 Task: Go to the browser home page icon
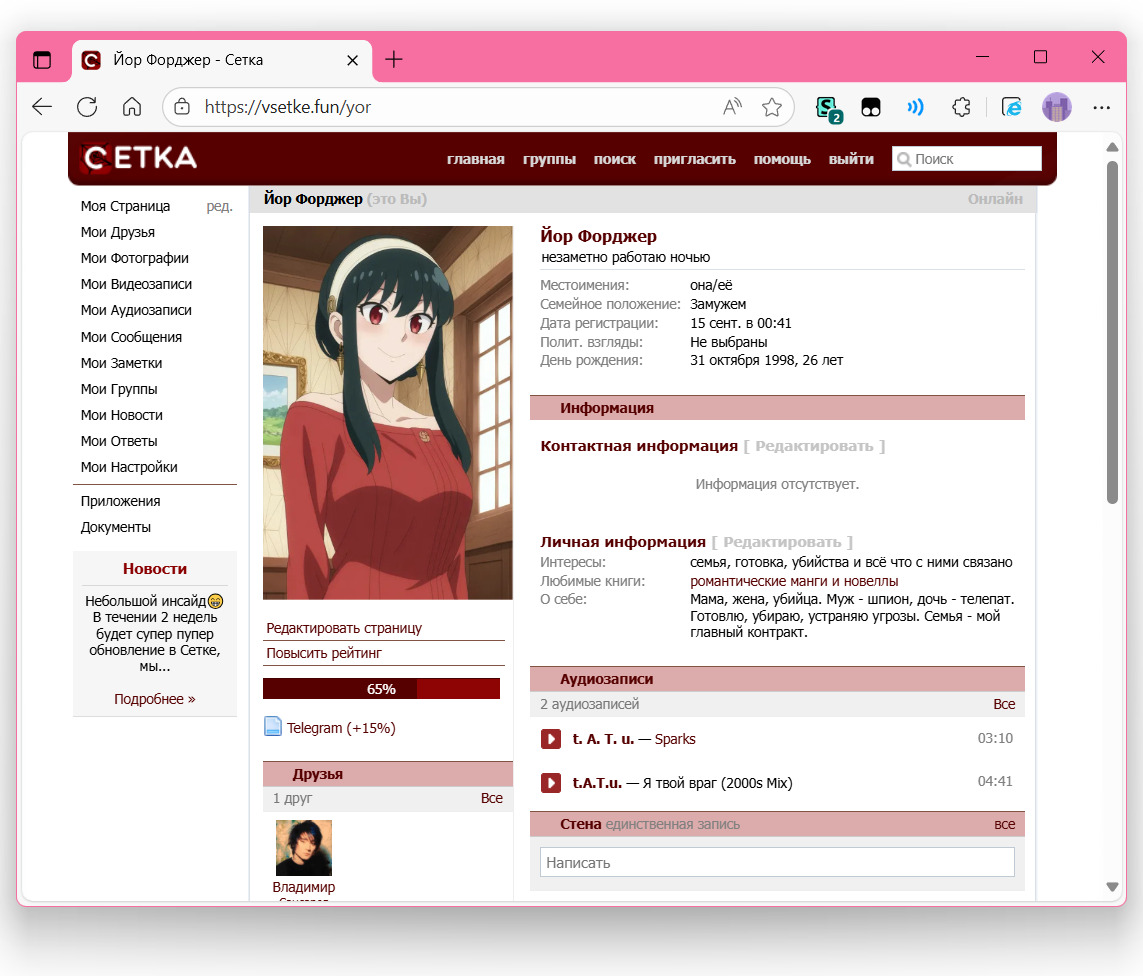132,107
